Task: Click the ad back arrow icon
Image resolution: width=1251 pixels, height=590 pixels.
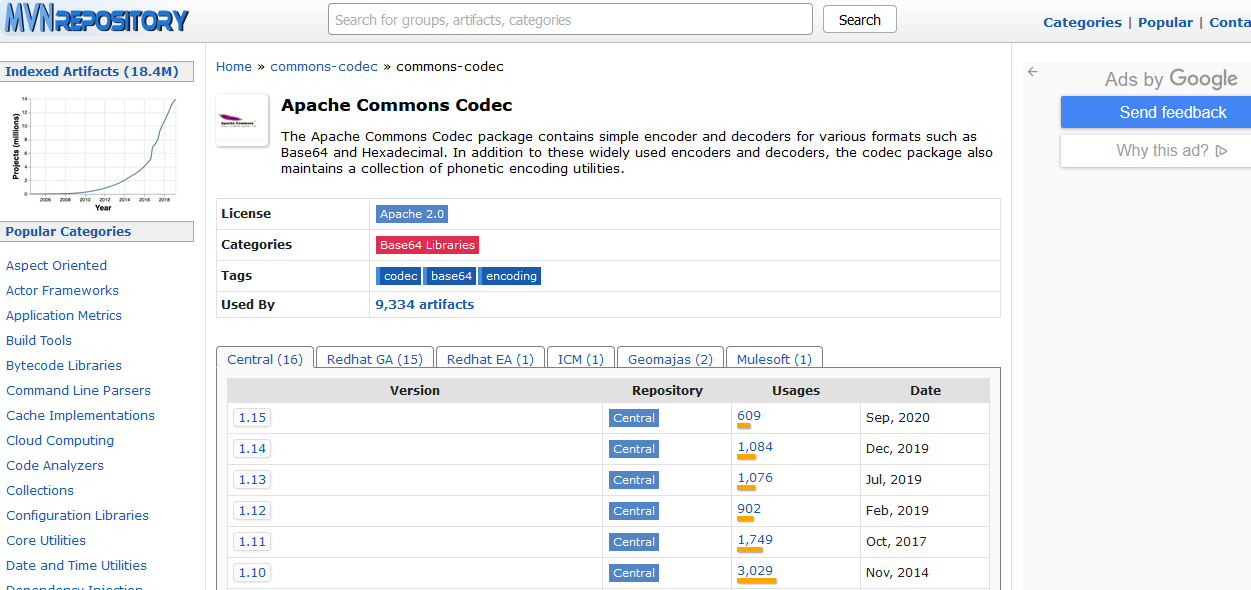Action: (x=1033, y=72)
